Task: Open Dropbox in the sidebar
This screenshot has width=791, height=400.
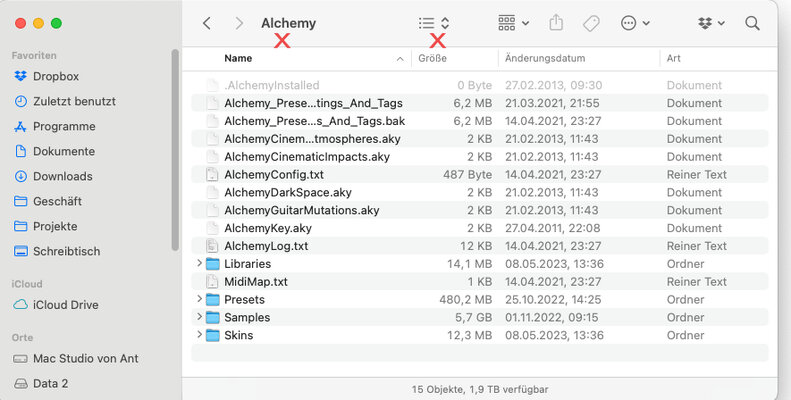Action: point(55,76)
